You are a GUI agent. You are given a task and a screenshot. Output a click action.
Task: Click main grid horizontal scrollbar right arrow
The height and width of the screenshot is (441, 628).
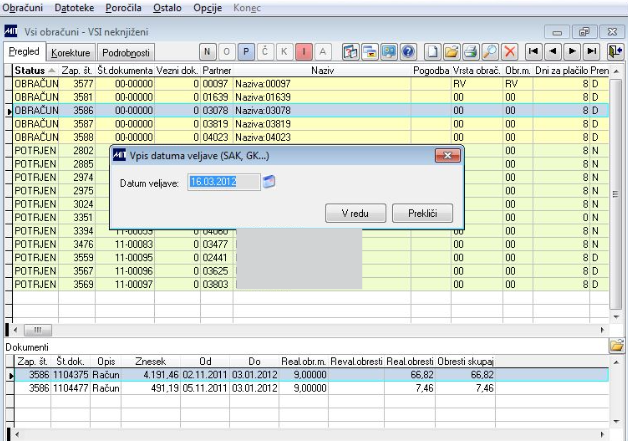(602, 330)
